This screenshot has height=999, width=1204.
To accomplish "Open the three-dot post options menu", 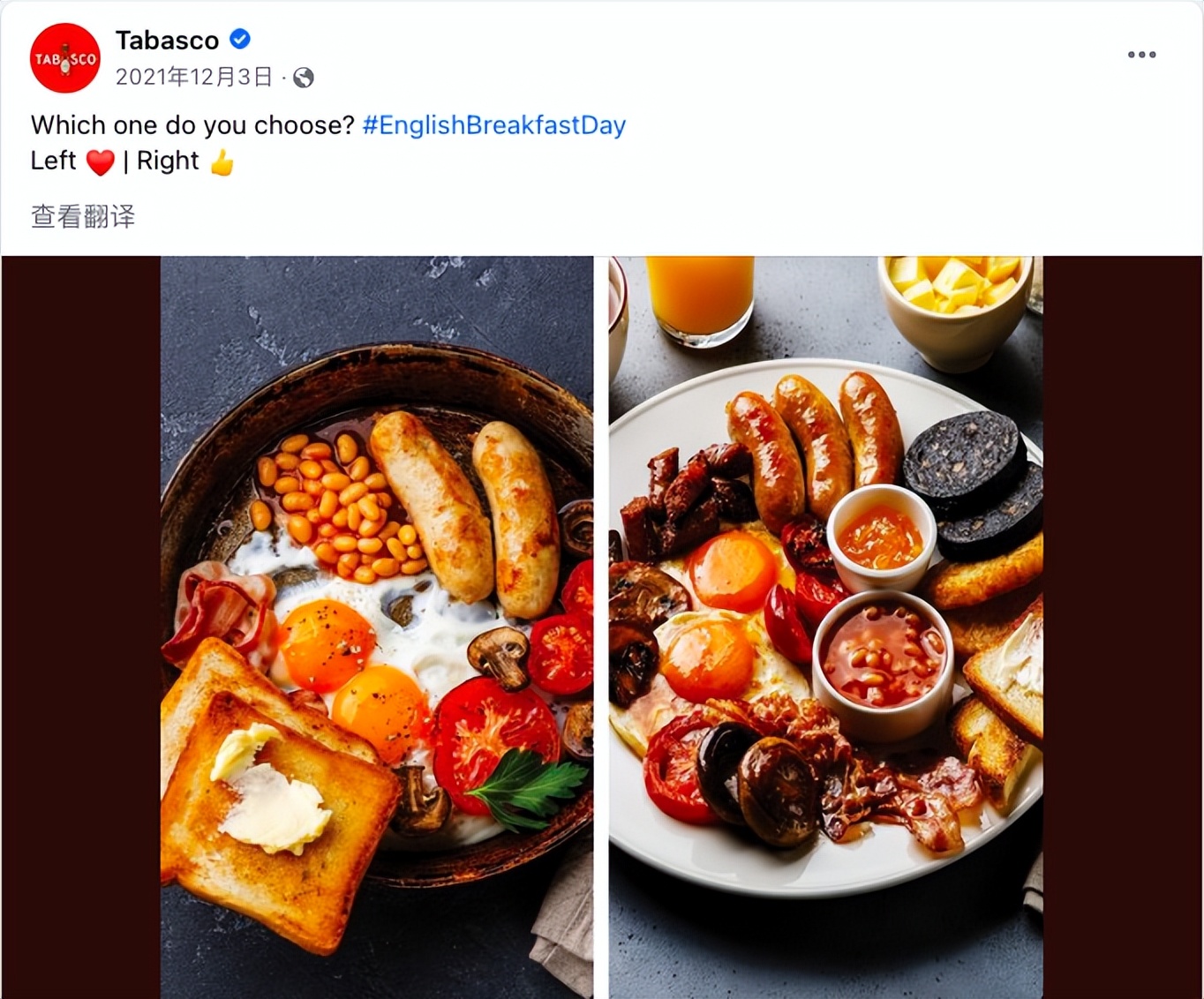I will (1141, 55).
